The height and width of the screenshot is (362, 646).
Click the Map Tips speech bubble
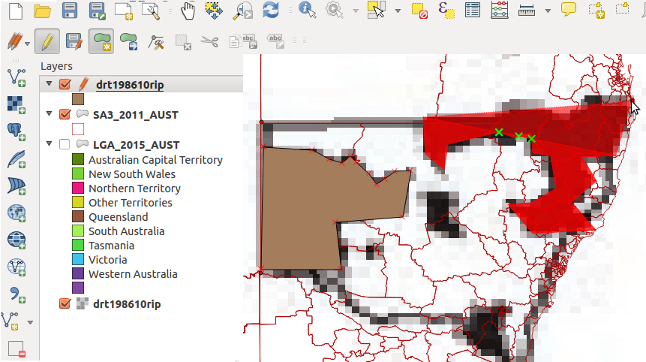pos(569,9)
